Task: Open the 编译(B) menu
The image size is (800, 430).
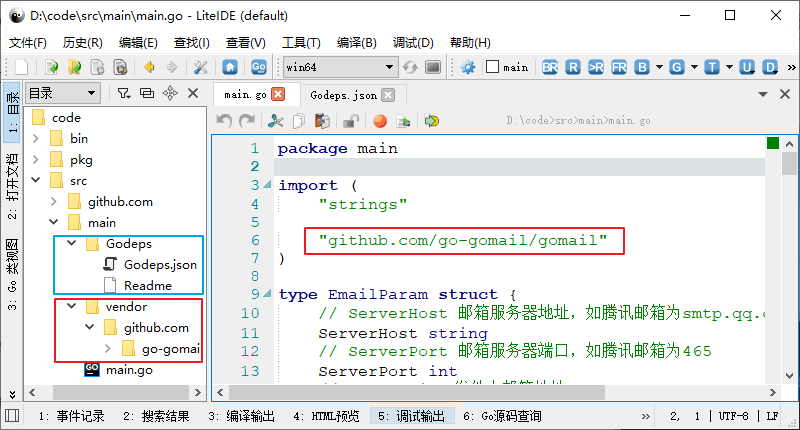Action: (x=357, y=42)
